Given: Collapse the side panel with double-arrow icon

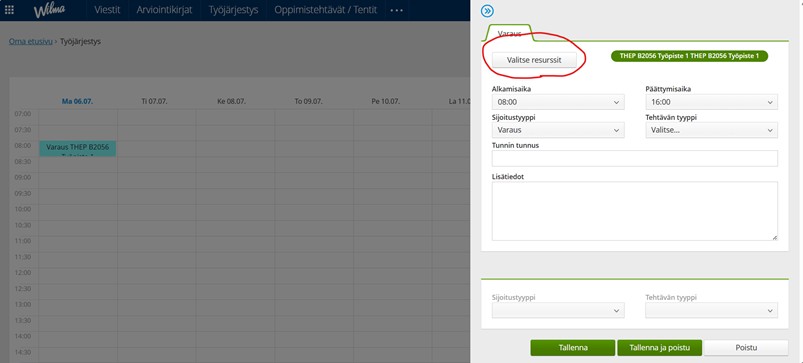Looking at the screenshot, I should pos(488,11).
